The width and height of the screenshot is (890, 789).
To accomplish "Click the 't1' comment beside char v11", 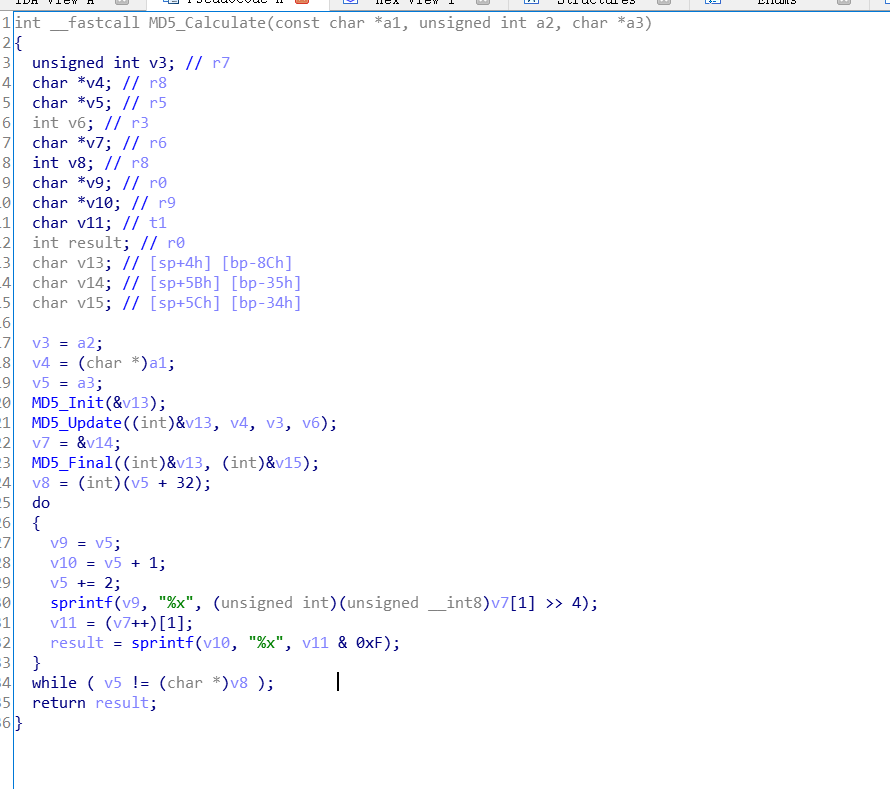I will click(x=158, y=223).
